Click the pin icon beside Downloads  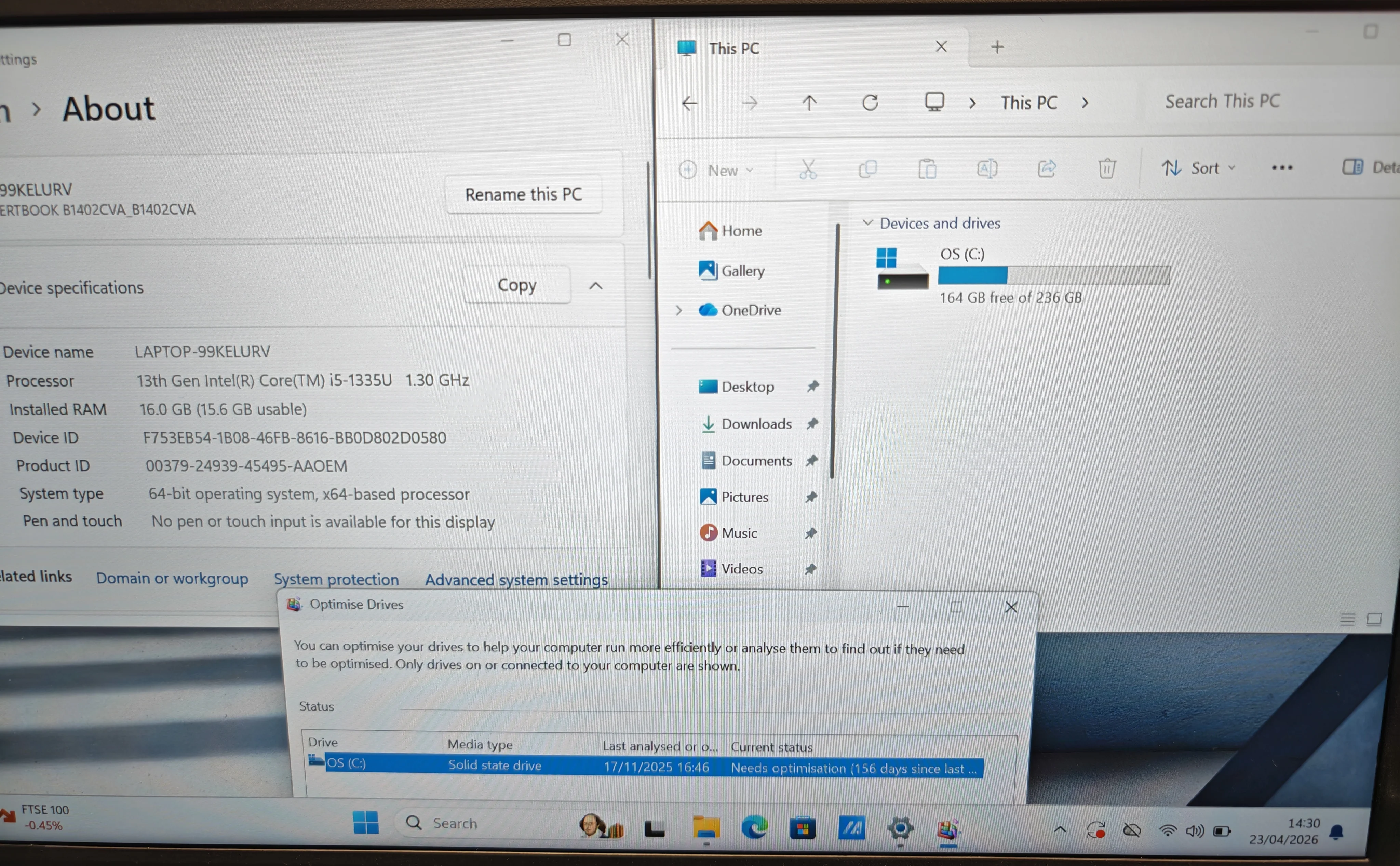812,424
